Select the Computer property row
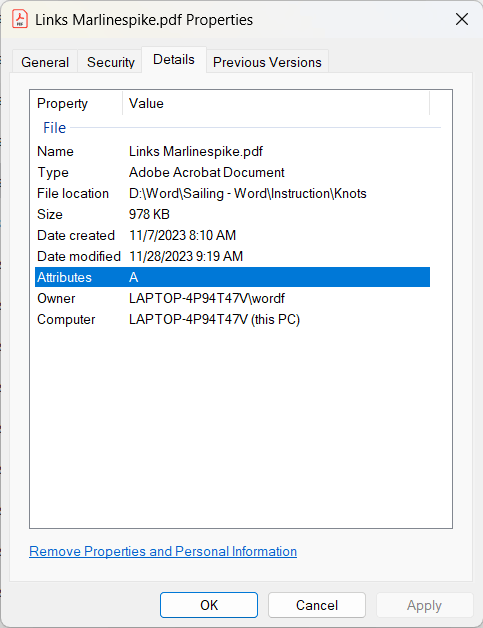 tap(232, 320)
